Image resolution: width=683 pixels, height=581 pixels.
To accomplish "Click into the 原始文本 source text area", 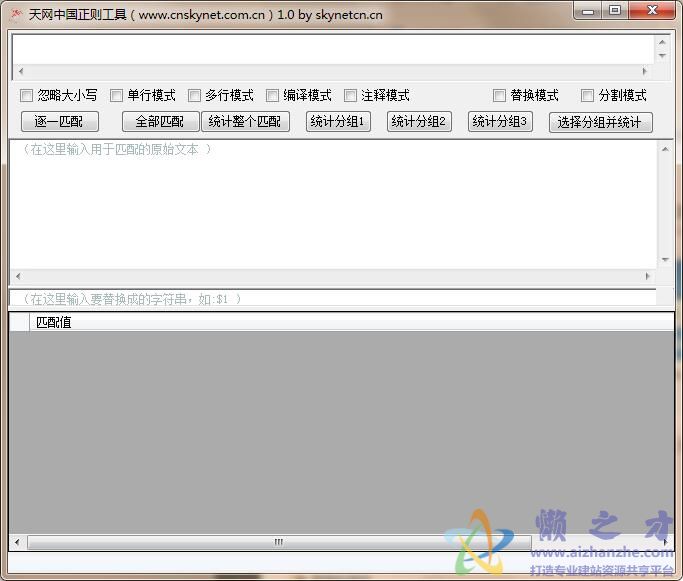I will pos(333,205).
